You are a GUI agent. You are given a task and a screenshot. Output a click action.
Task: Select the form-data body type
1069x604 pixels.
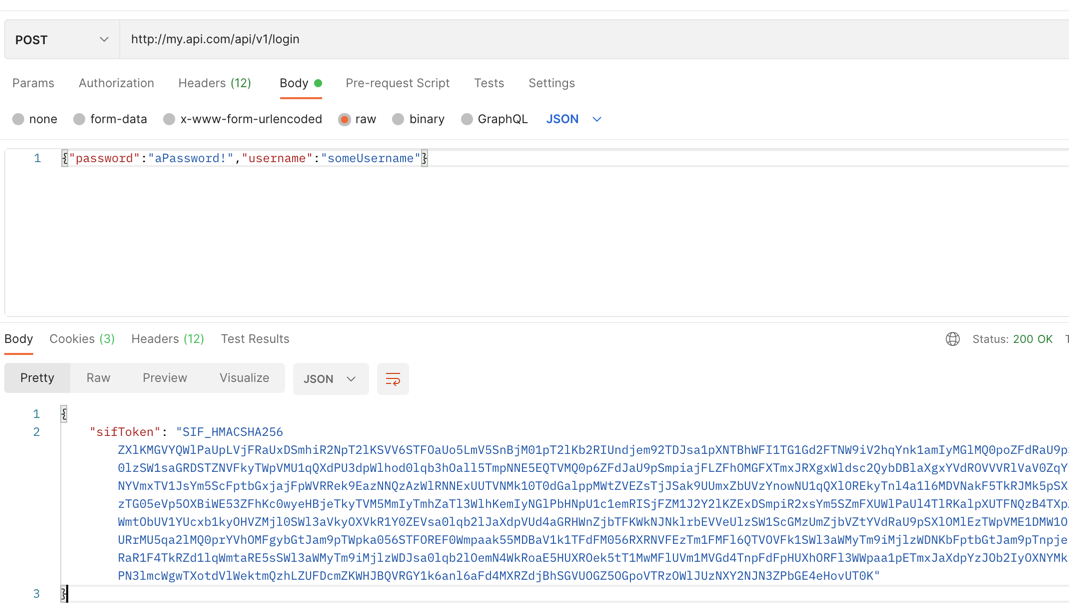coord(110,118)
